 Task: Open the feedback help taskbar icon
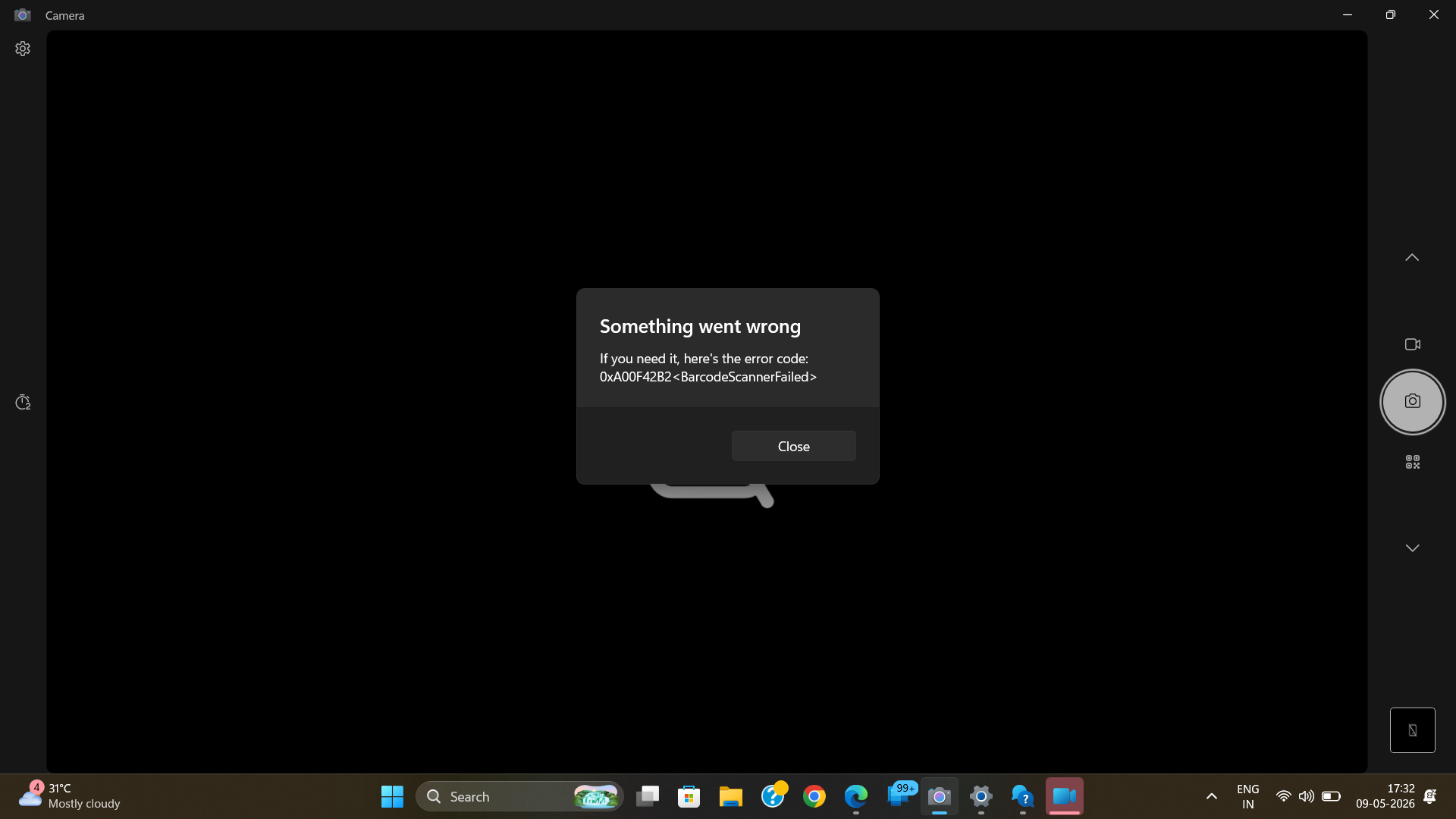[x=1022, y=796]
